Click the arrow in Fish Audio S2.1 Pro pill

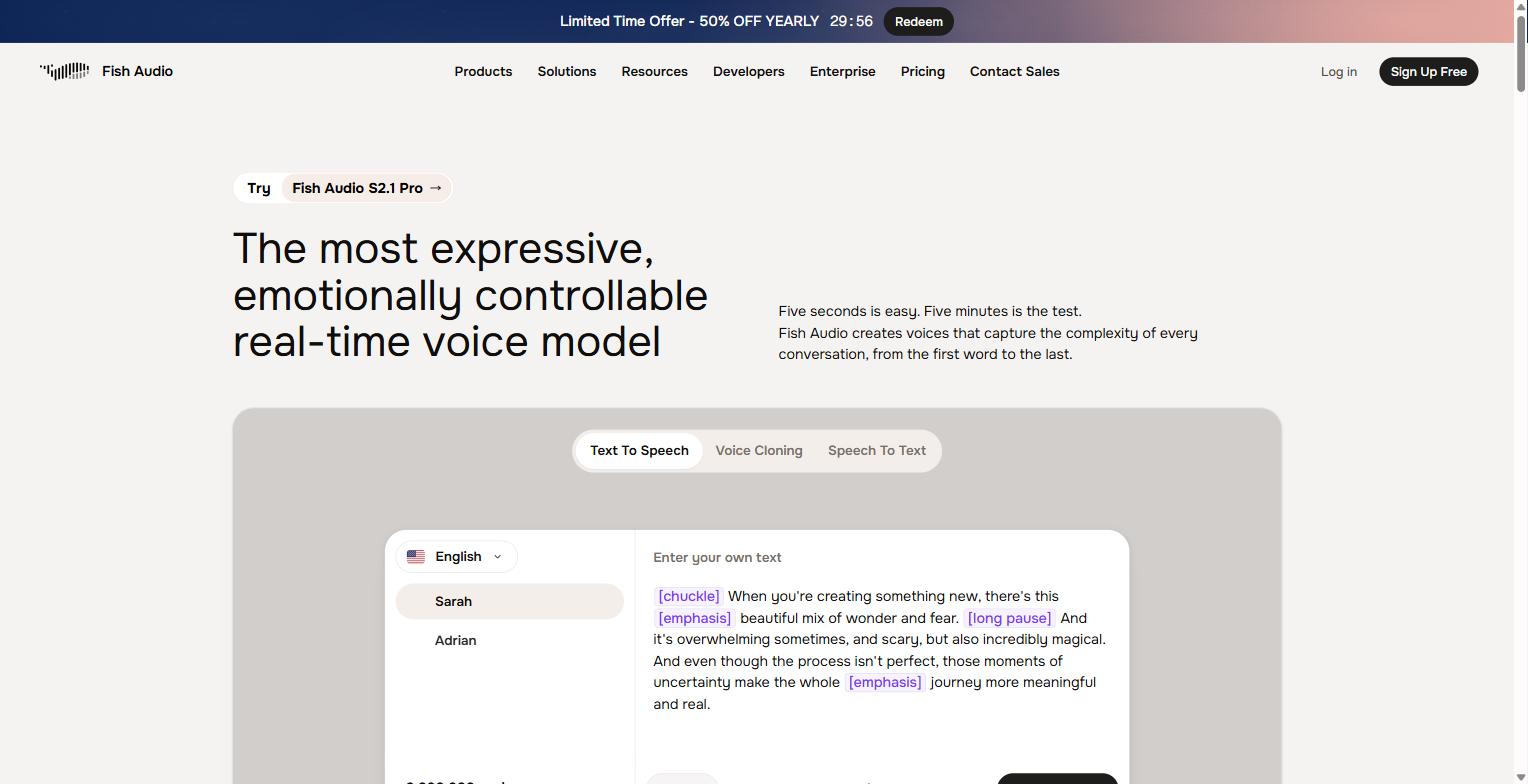coord(435,188)
